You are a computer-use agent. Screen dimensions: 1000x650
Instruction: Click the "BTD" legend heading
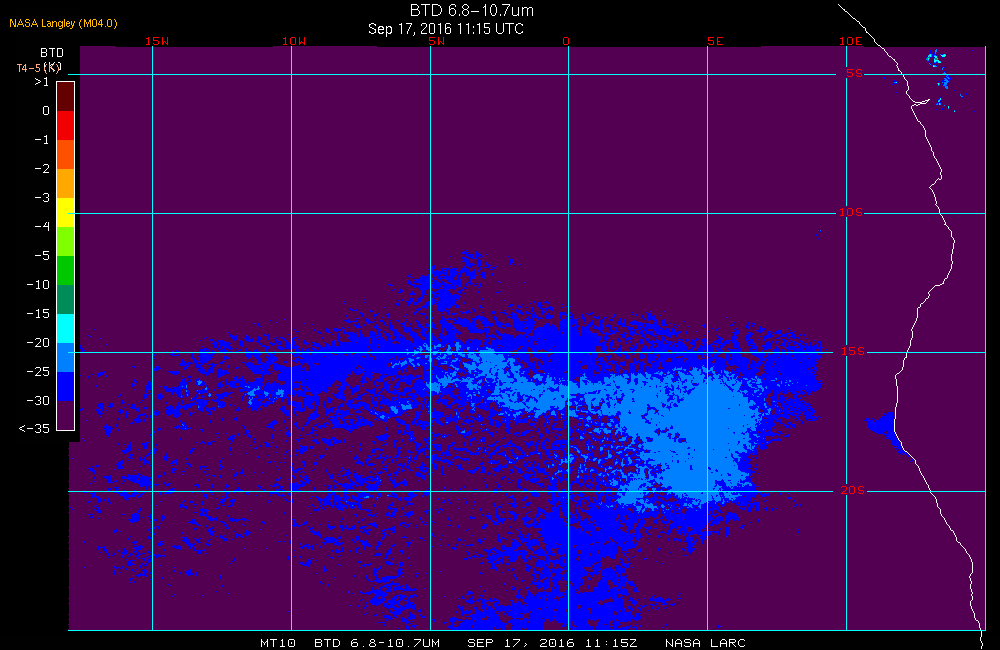click(x=52, y=53)
